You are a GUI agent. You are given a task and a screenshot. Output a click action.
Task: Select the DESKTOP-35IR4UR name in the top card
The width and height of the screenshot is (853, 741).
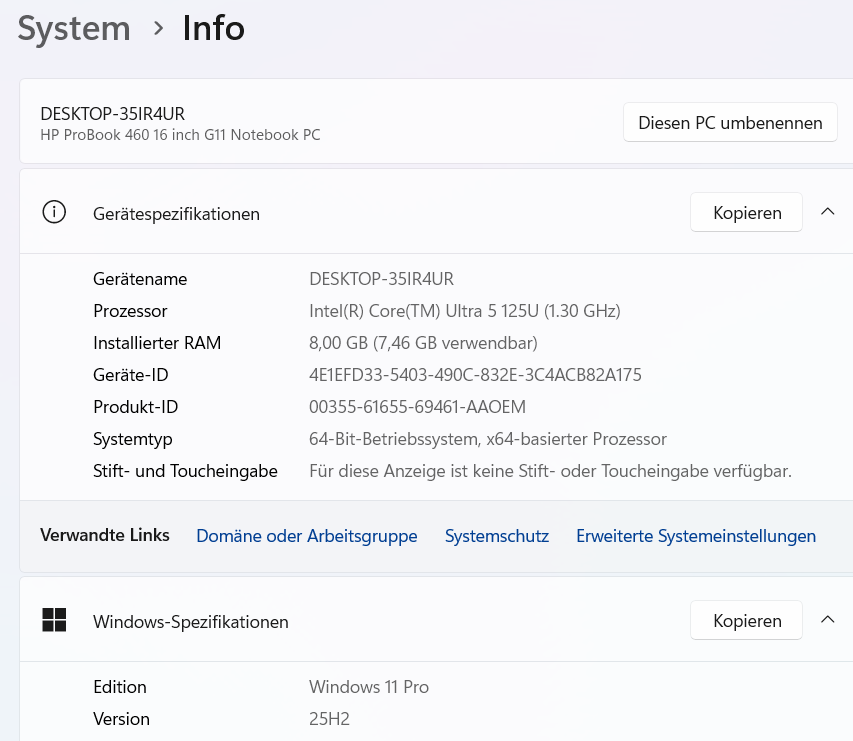[x=113, y=114]
